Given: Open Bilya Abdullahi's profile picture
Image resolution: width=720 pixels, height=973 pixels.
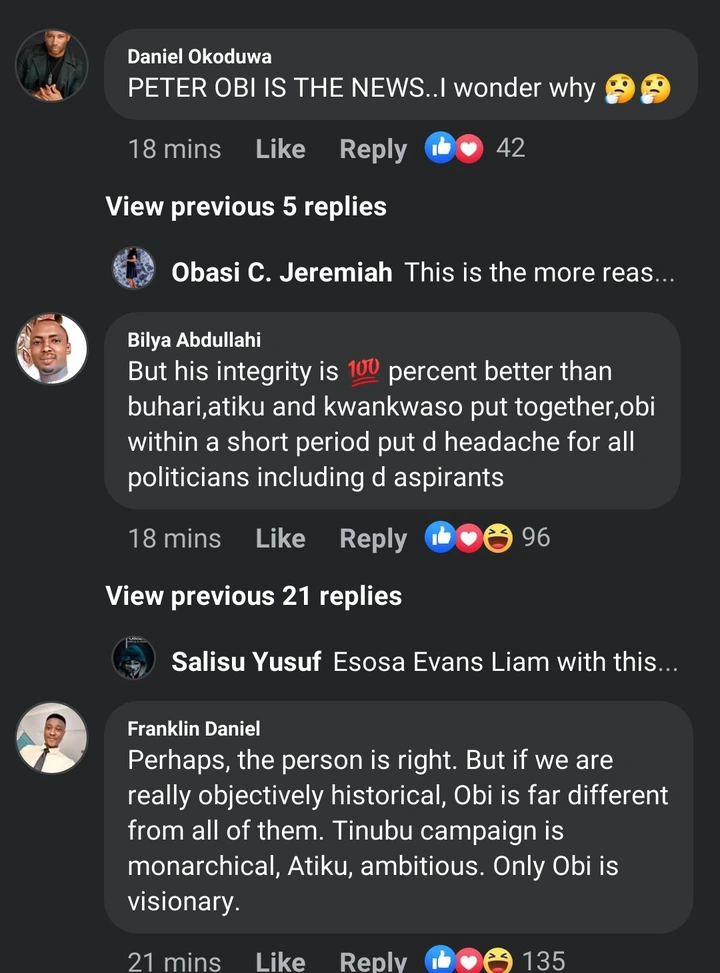Looking at the screenshot, I should click(52, 349).
